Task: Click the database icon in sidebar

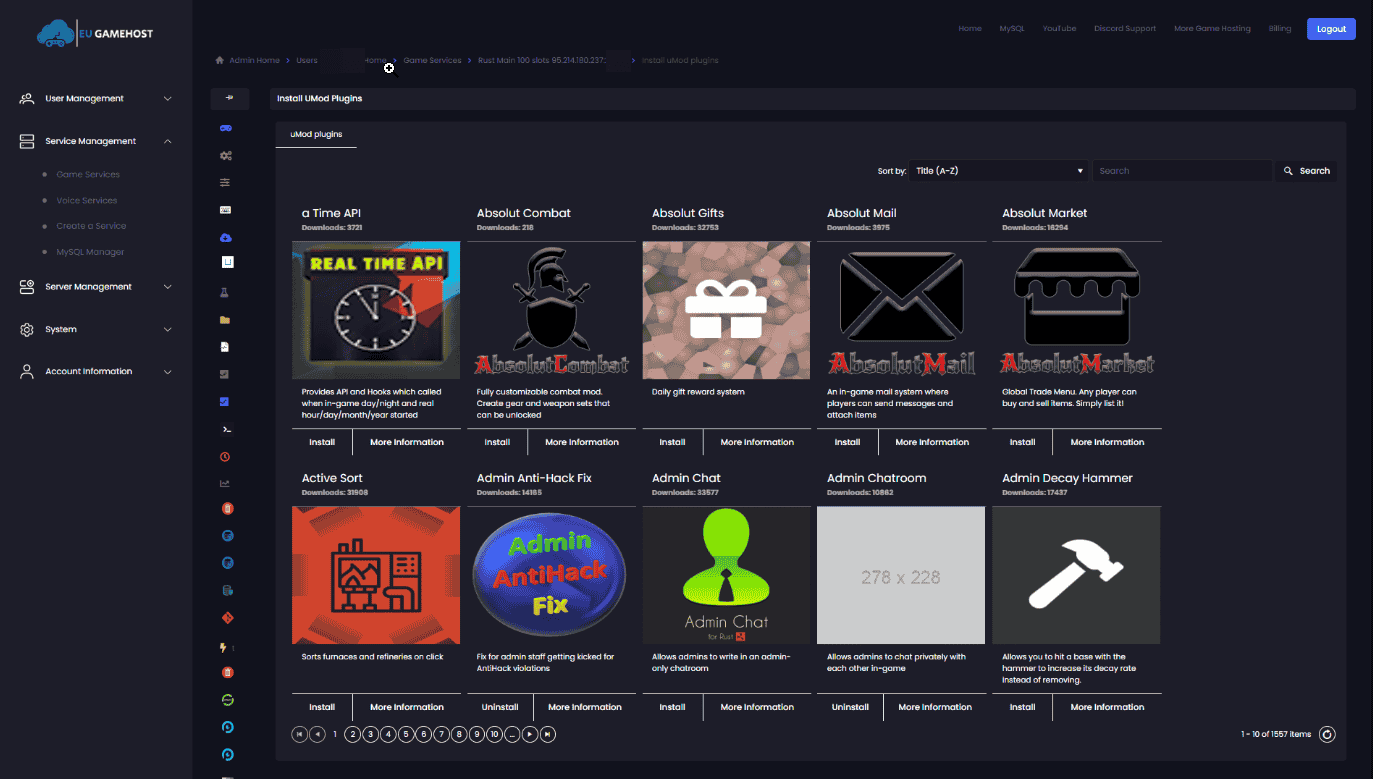Action: click(227, 591)
